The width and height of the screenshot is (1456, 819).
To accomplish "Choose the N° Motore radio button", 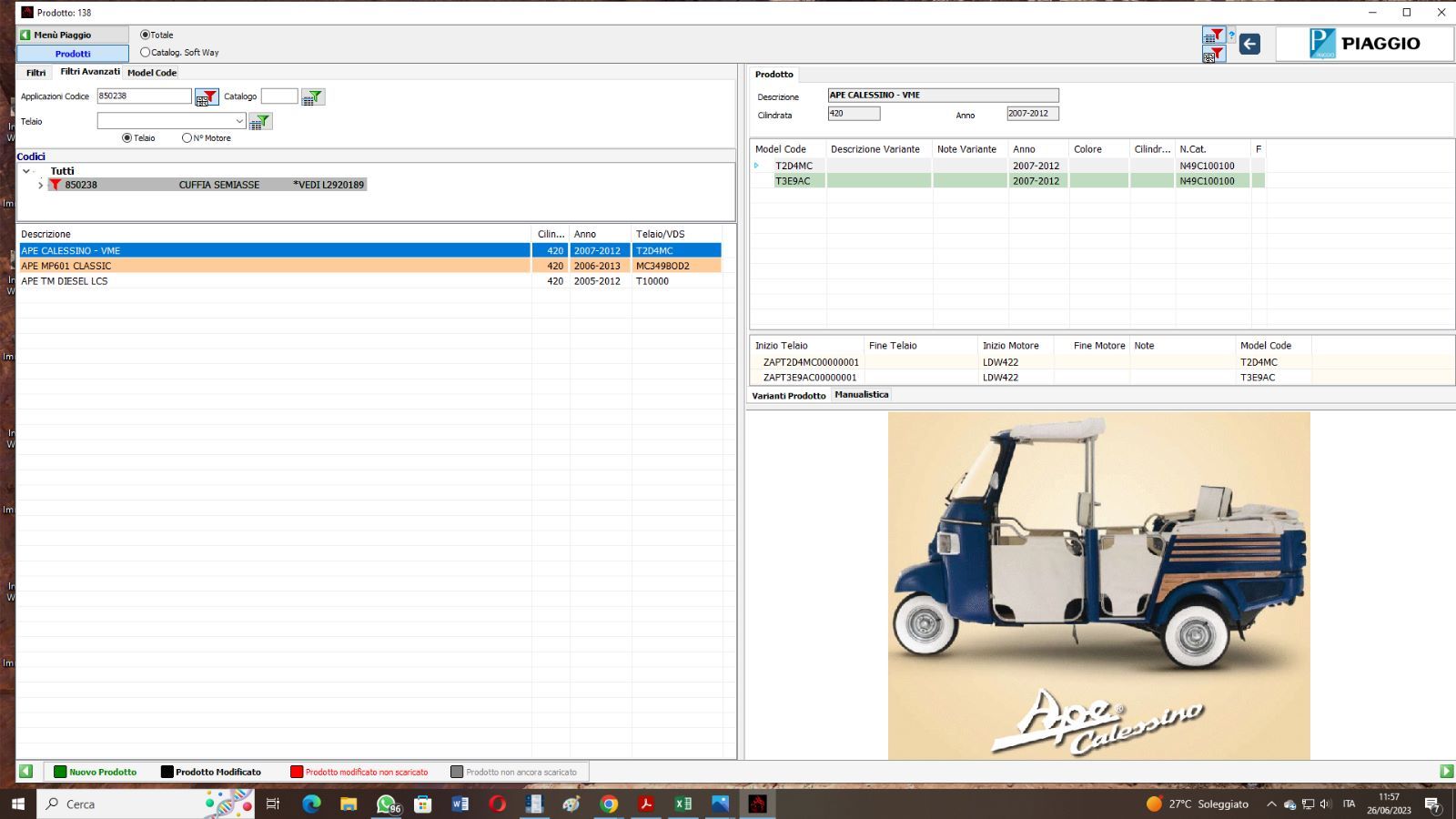I will click(x=187, y=138).
